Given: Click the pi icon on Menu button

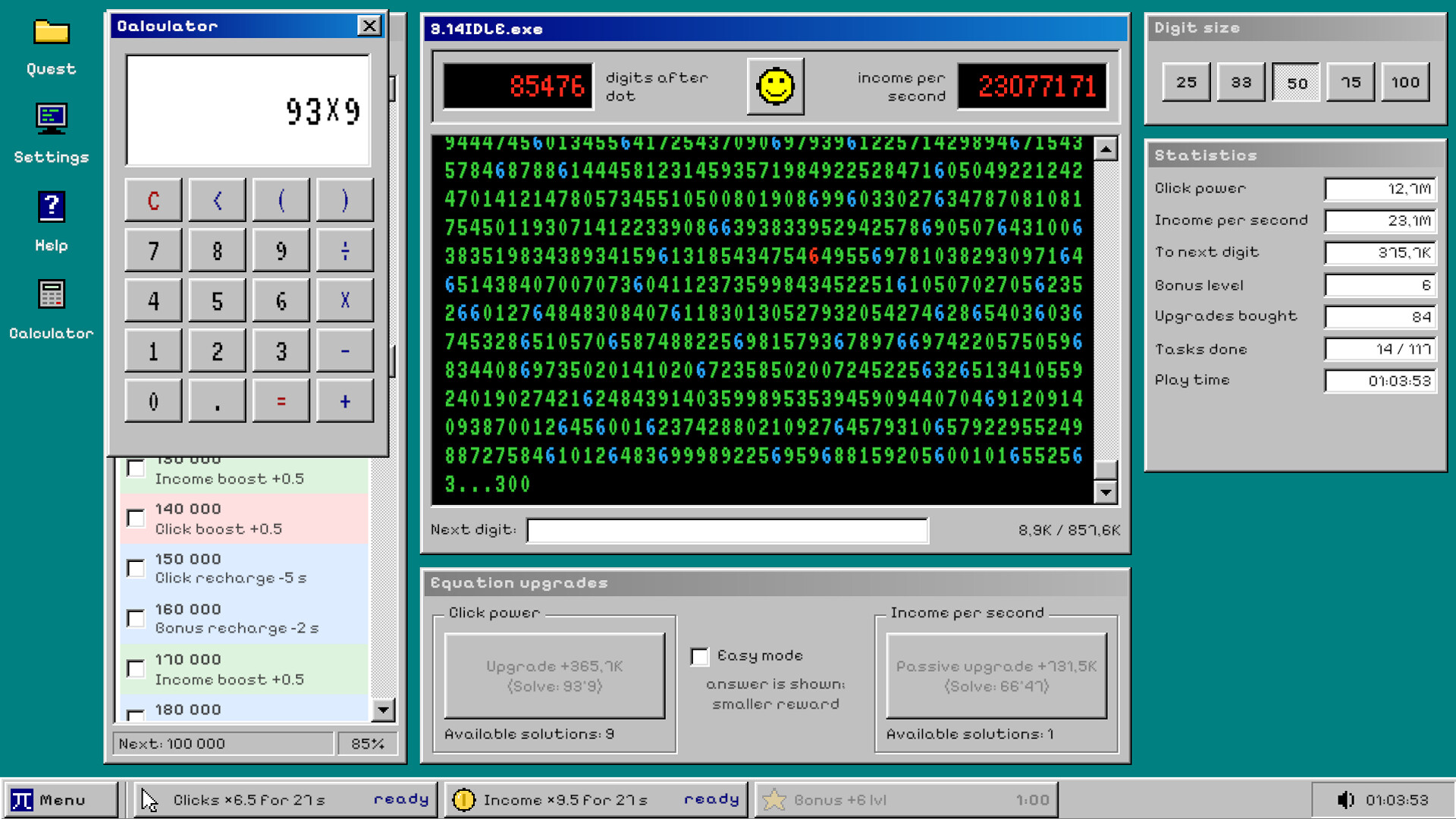Looking at the screenshot, I should tap(22, 800).
